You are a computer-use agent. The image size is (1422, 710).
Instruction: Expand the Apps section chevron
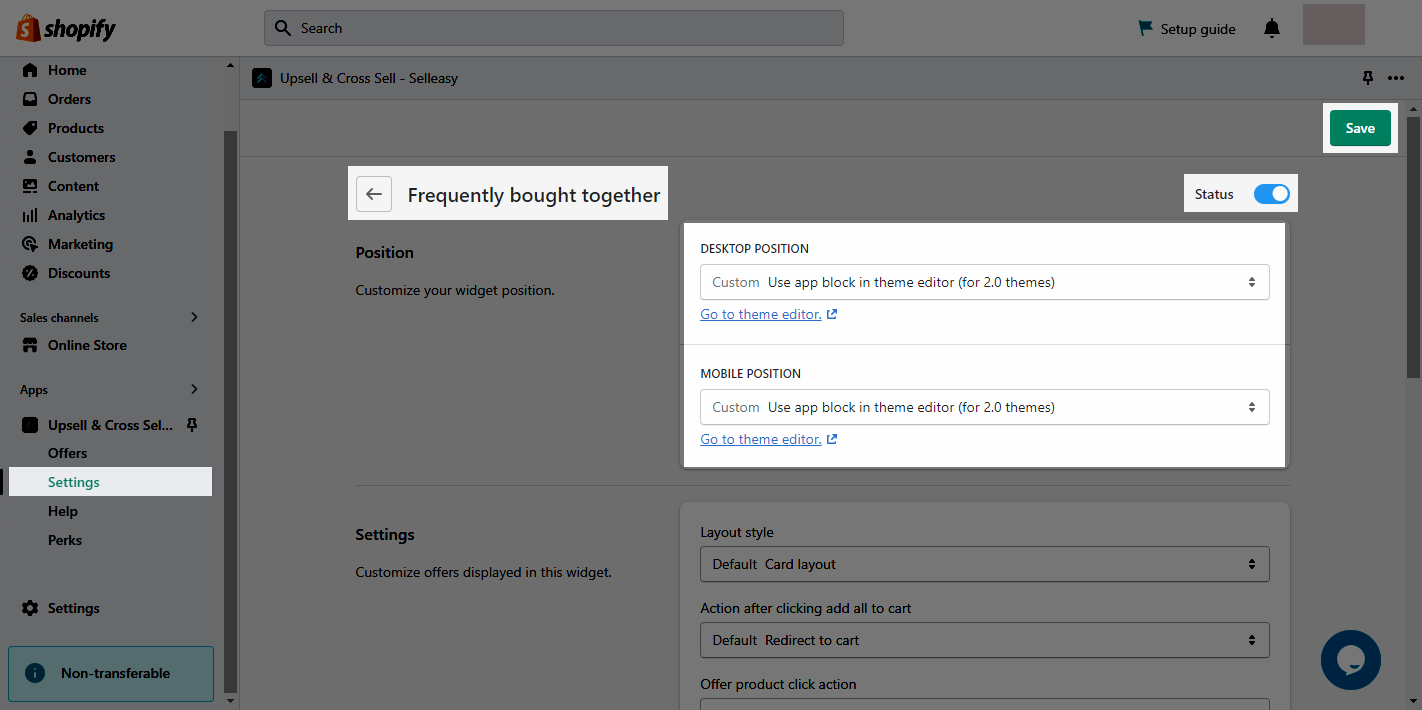point(194,389)
